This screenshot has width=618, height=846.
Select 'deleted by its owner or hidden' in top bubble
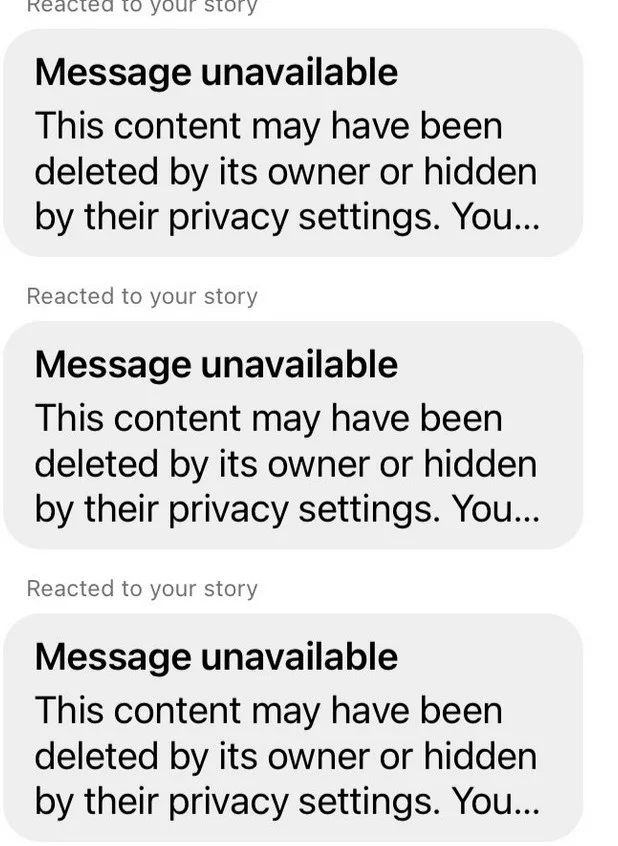point(286,172)
